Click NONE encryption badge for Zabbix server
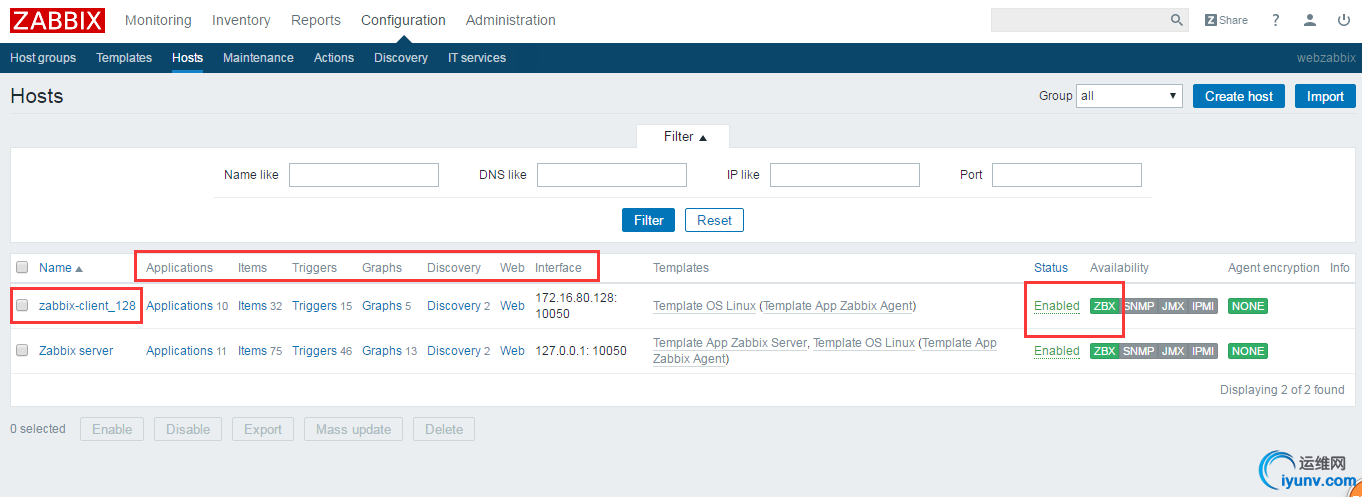This screenshot has height=497, width=1362. pyautogui.click(x=1248, y=351)
